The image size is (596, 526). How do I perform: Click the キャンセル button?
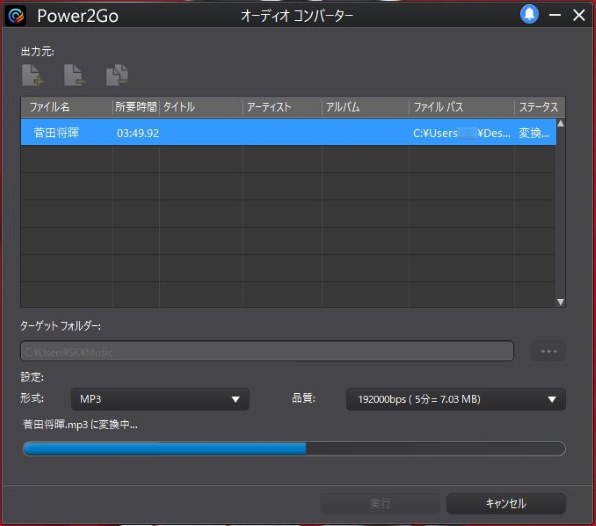(x=506, y=504)
